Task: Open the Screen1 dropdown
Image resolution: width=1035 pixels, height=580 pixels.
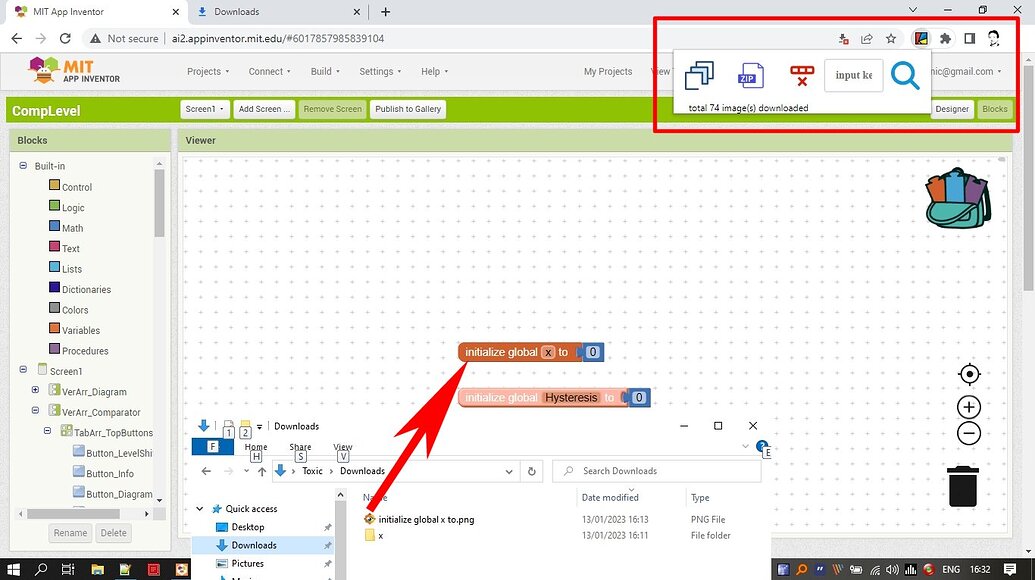Action: pos(204,109)
